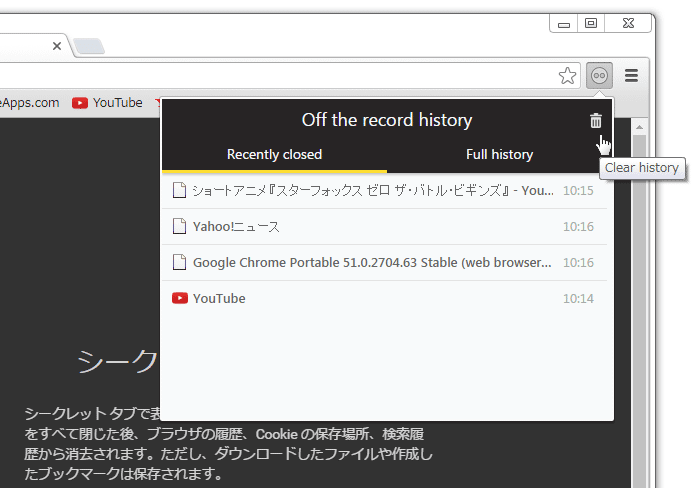Viewport: 696px width, 488px height.
Task: Open the Apps.com bookmark in the bookmarks bar
Action: [29, 103]
